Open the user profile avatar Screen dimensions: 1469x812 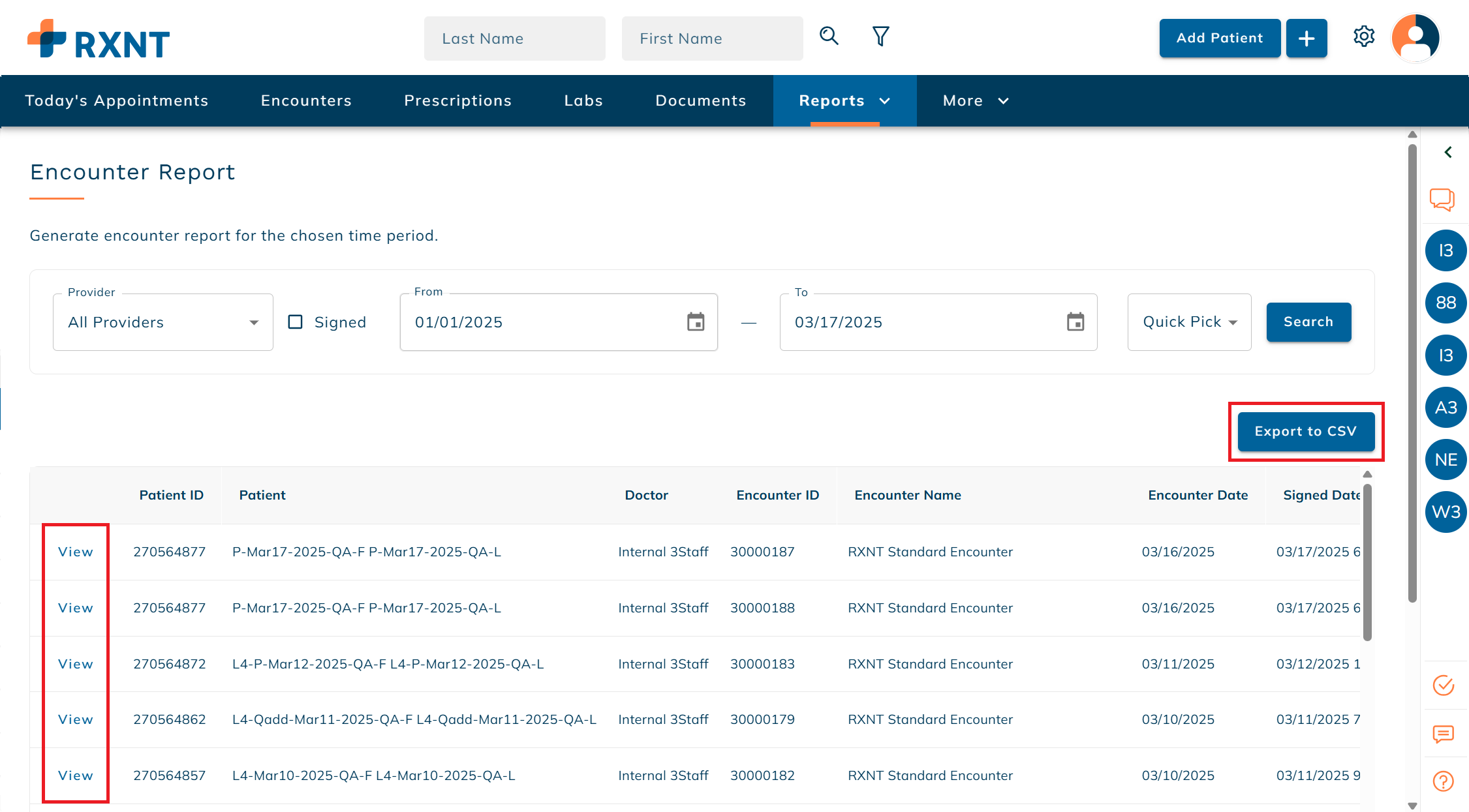click(1415, 38)
